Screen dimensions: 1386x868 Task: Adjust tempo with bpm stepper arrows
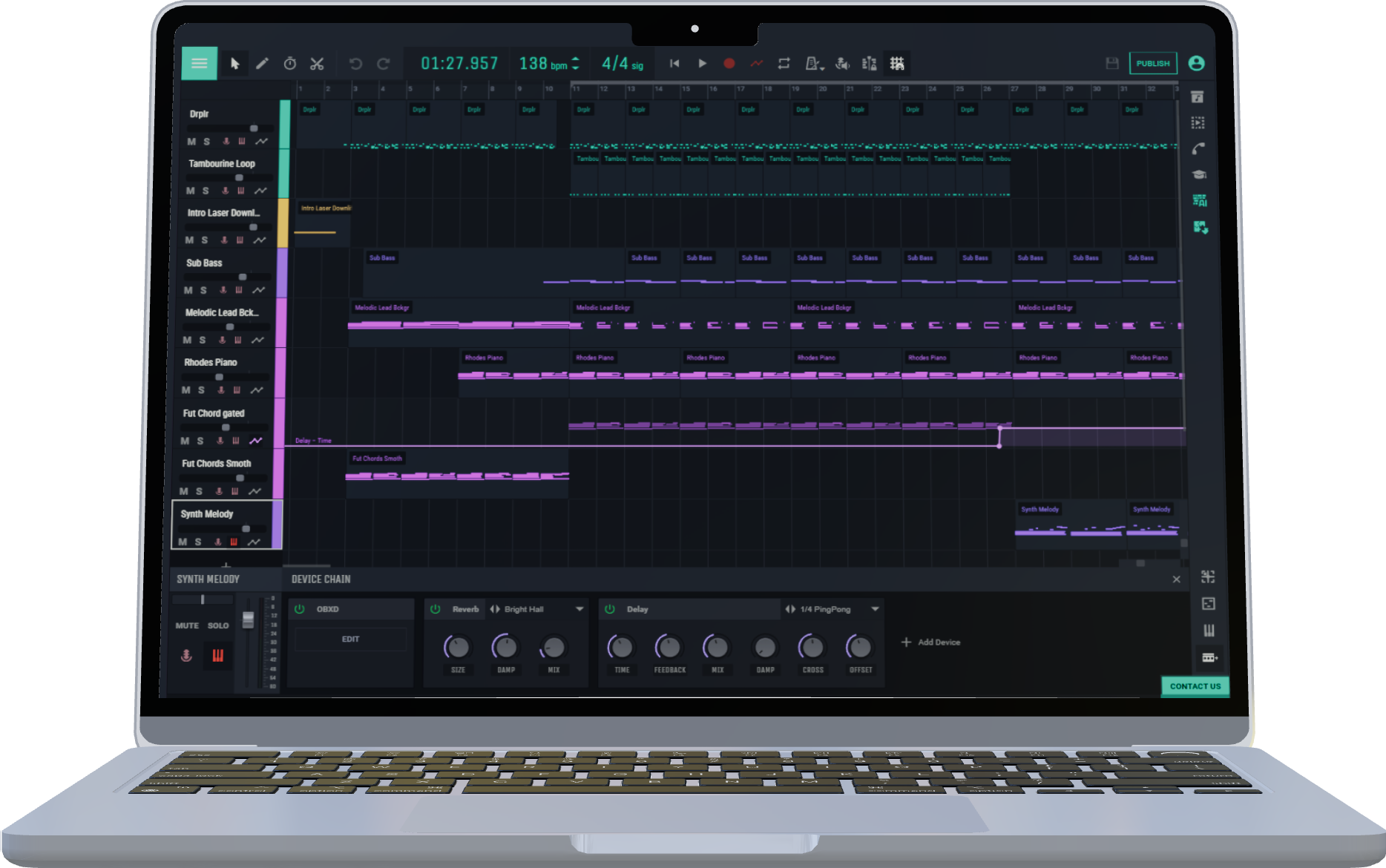pyautogui.click(x=576, y=64)
